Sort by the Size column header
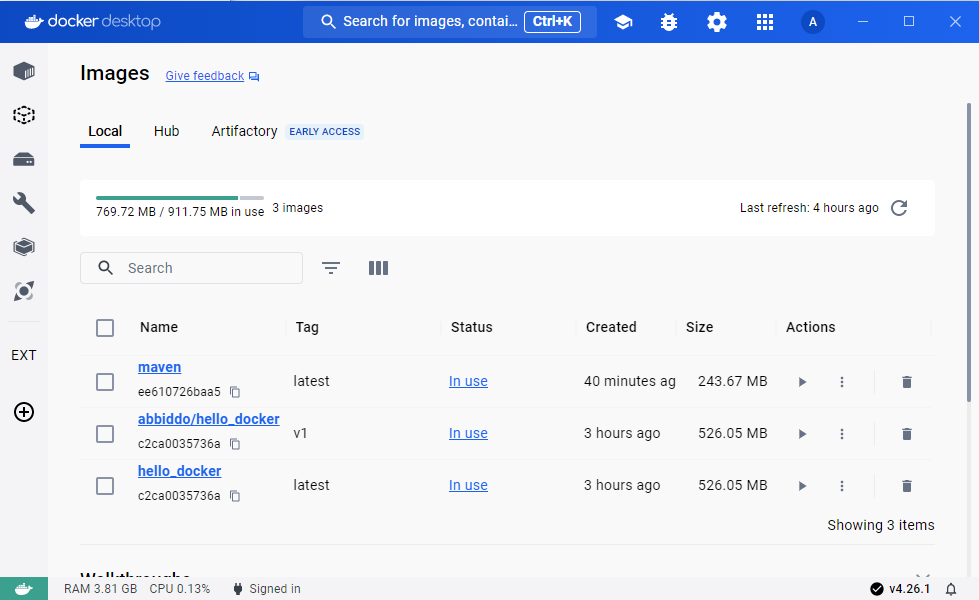 click(699, 327)
